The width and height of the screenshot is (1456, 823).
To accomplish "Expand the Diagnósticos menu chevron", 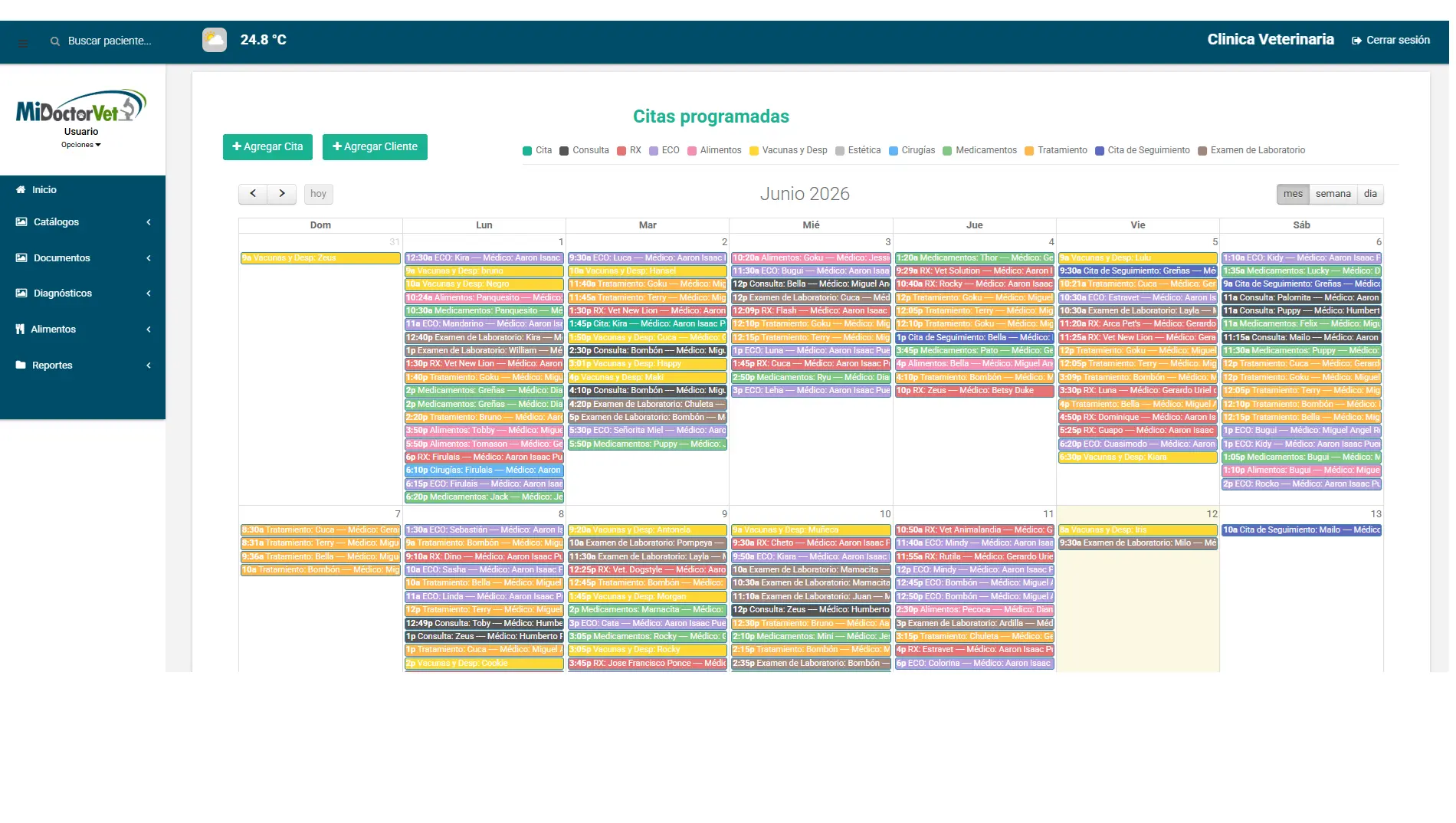I will (x=149, y=293).
